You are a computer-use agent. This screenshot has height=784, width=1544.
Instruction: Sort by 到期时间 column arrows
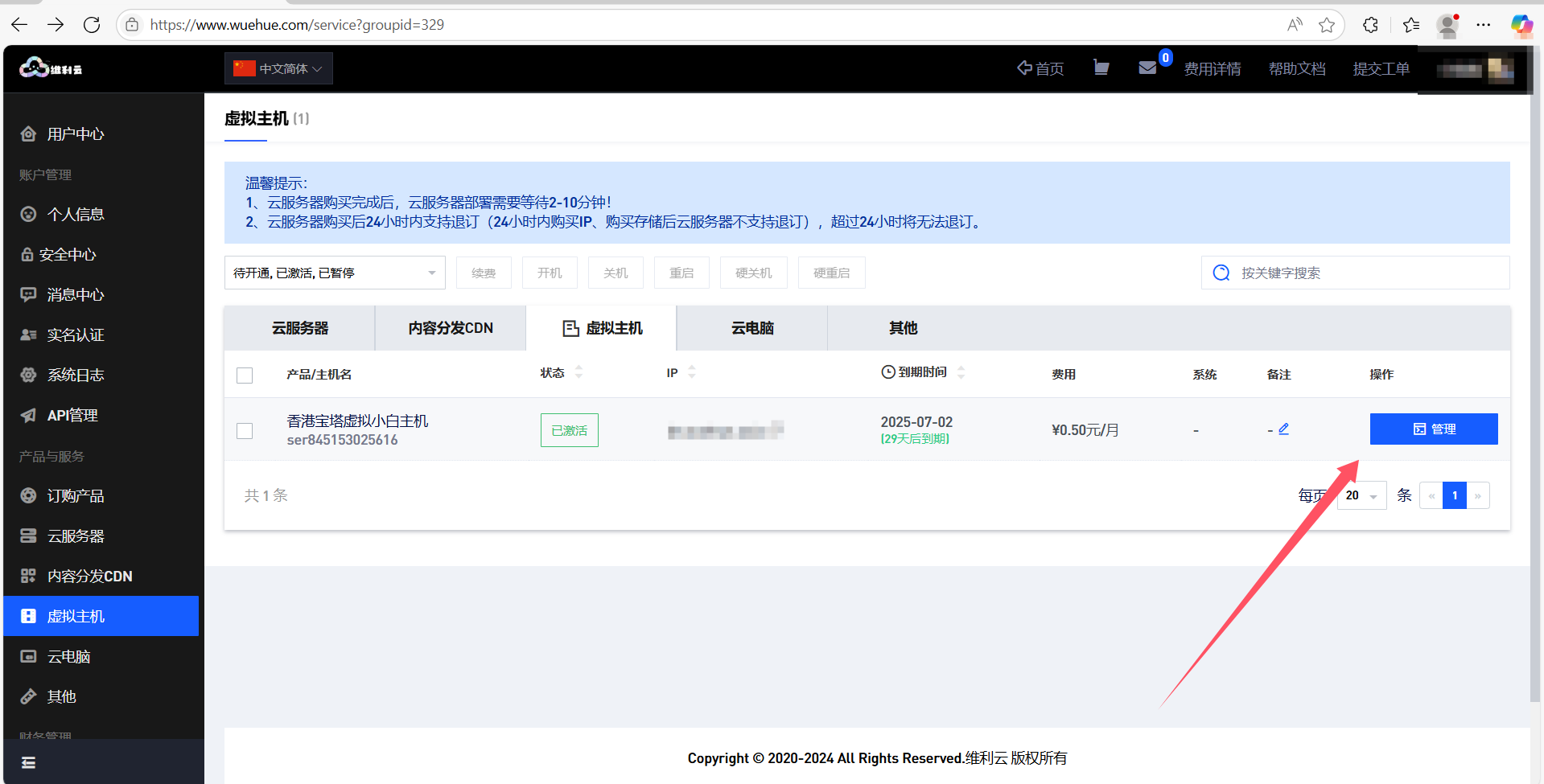pyautogui.click(x=961, y=372)
